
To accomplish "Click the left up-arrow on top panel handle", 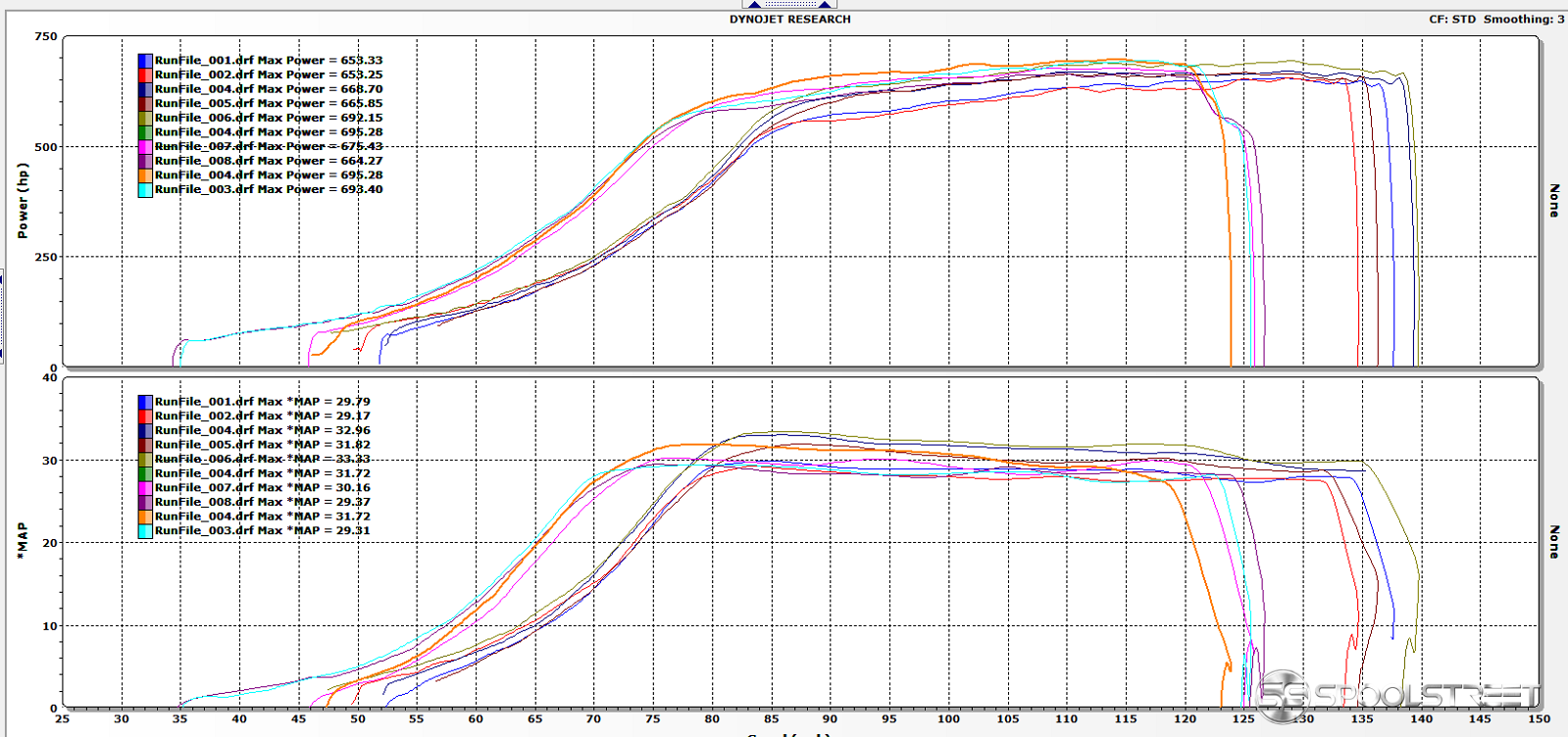I will coord(755,4).
